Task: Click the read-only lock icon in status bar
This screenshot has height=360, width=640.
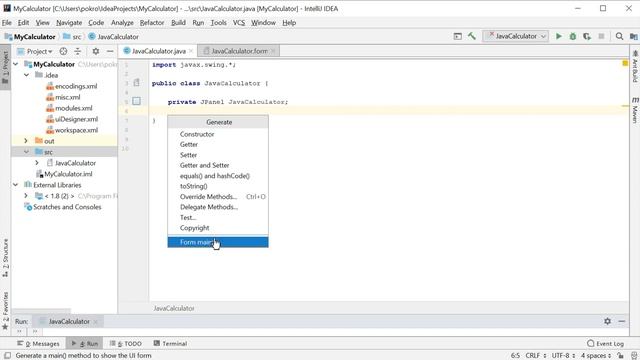Action: point(620,356)
